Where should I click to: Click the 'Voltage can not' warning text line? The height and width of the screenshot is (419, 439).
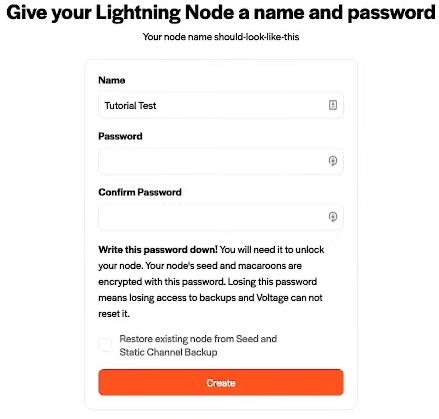pos(289,298)
